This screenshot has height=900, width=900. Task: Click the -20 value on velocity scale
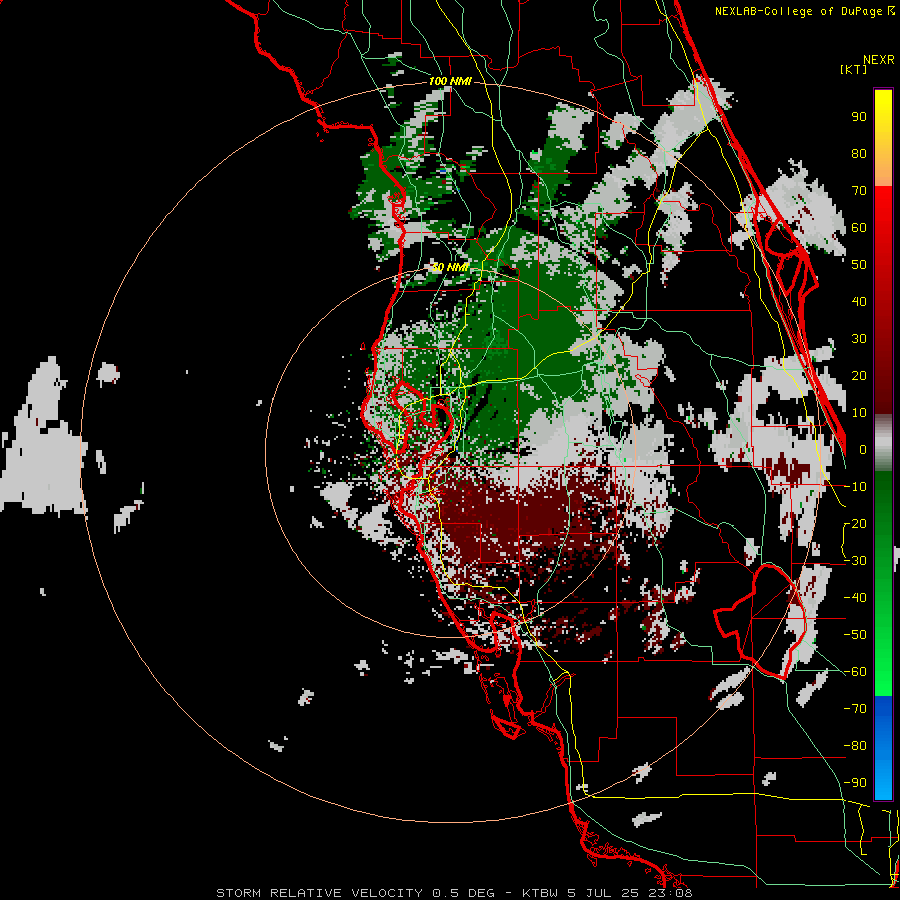pyautogui.click(x=855, y=524)
